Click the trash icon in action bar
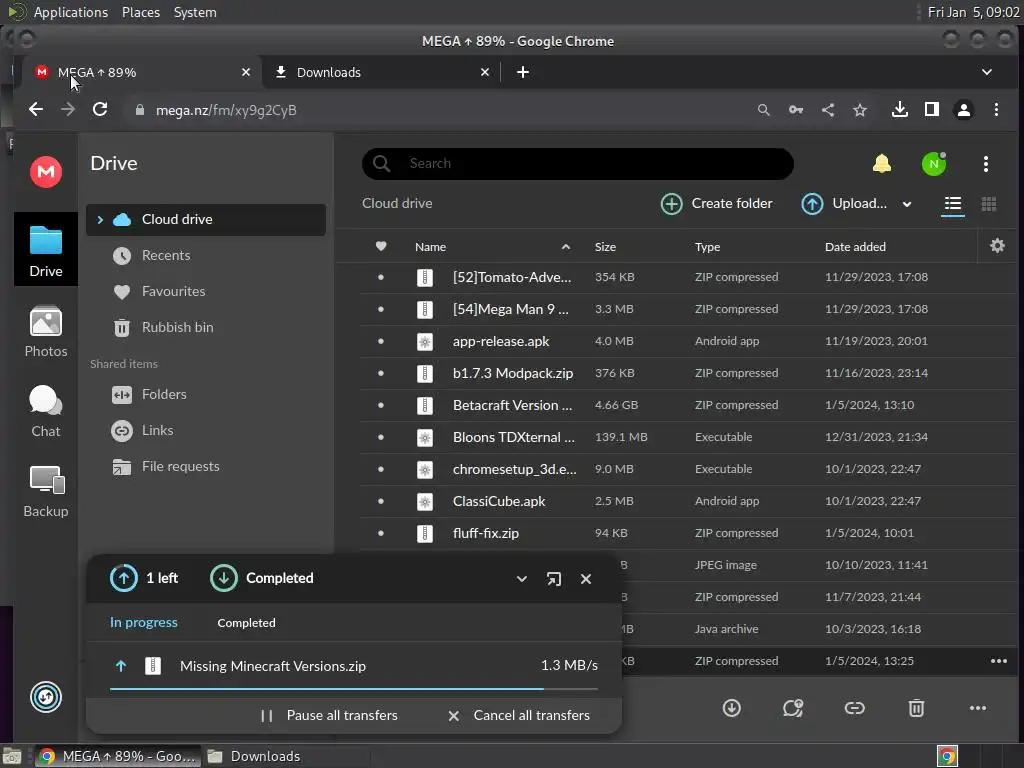The width and height of the screenshot is (1024, 768). click(916, 708)
